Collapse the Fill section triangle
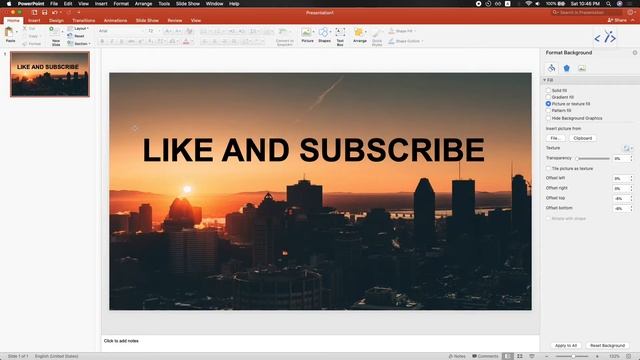Screen dimensions: 640x360 coord(544,80)
